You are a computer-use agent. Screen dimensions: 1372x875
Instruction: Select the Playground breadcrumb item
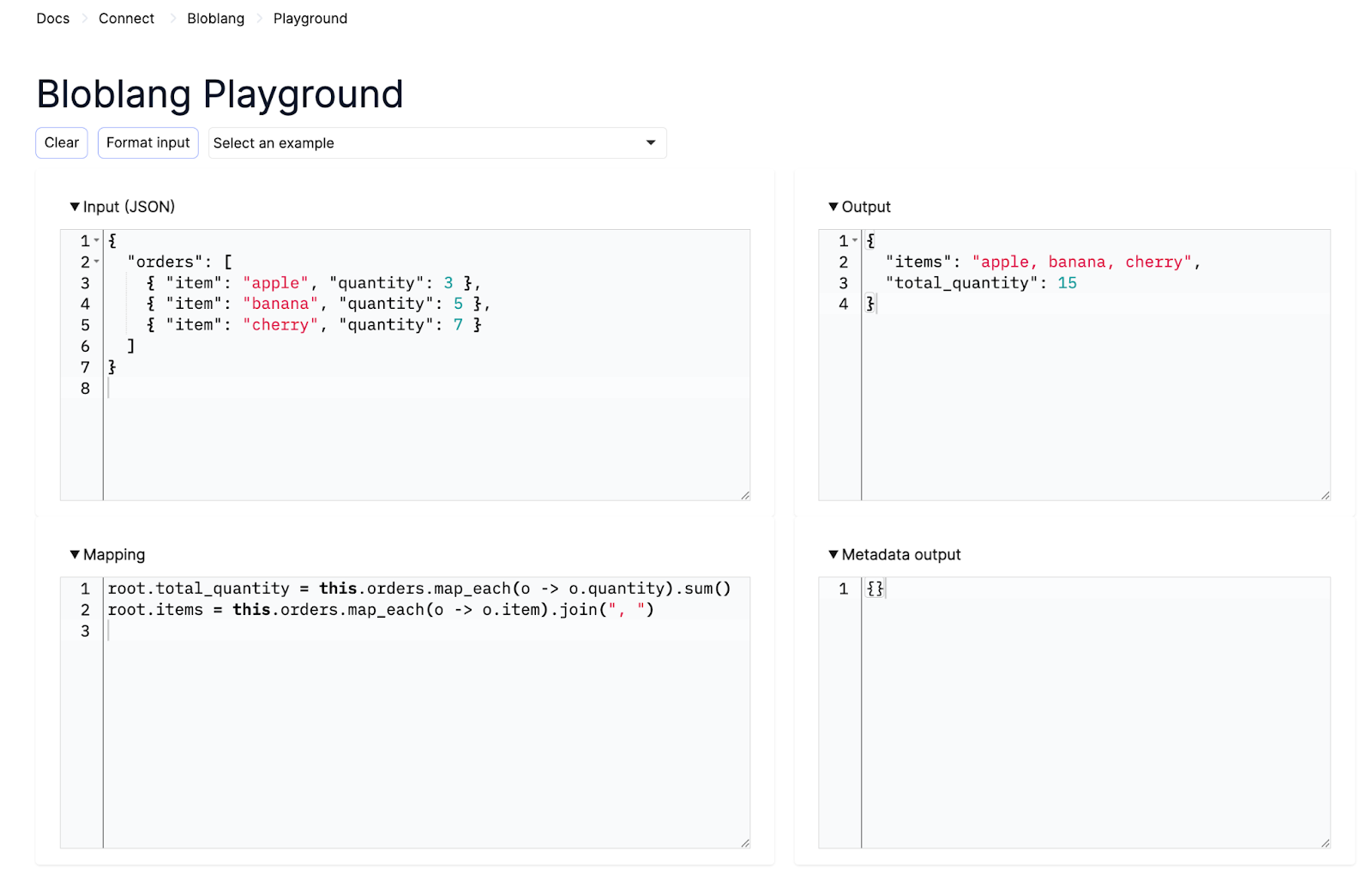(x=310, y=18)
